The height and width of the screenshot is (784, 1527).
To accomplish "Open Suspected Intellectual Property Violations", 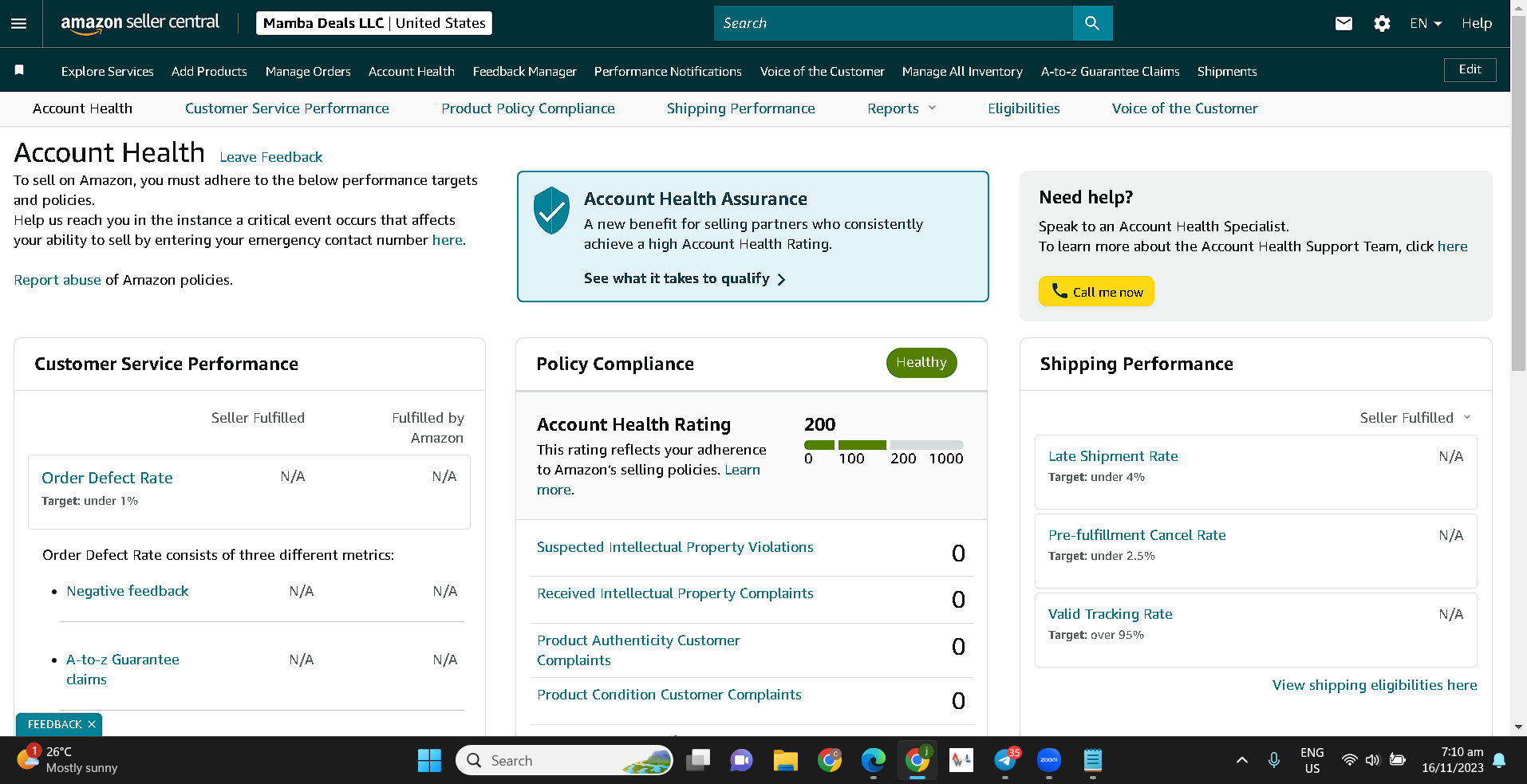I will (x=675, y=547).
